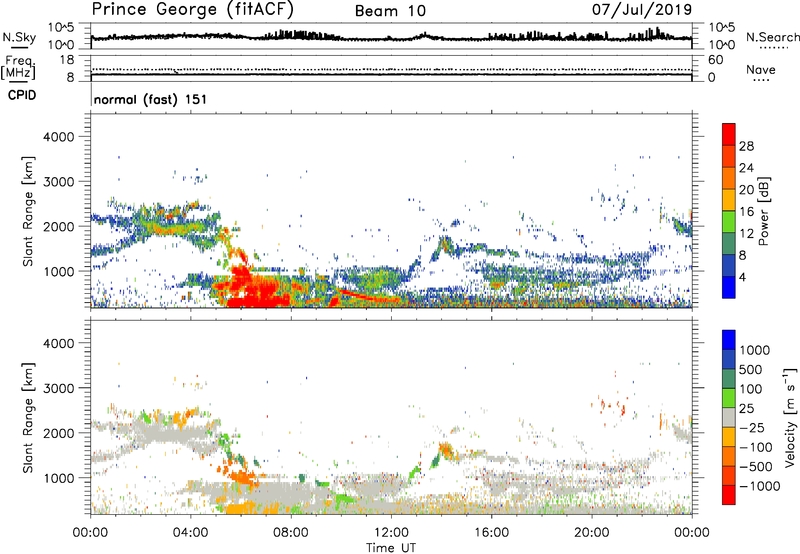Click "-500" on the velocity colorbar
The width and height of the screenshot is (800, 554).
[755, 467]
